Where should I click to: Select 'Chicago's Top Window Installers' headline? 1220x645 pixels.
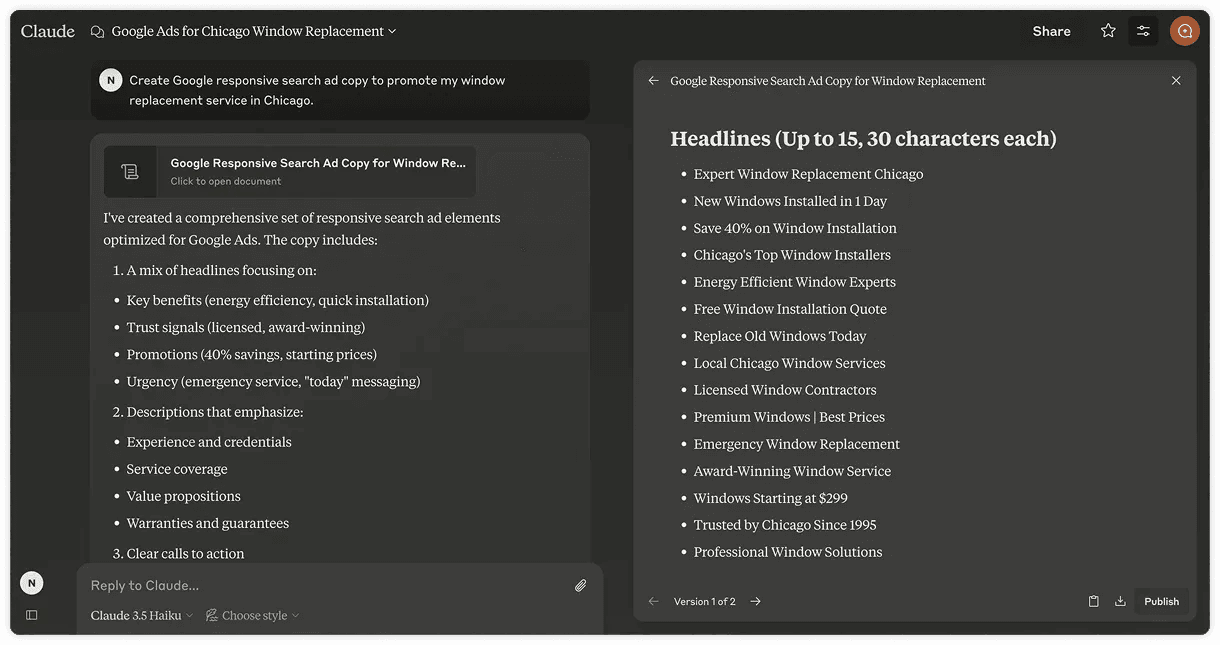coord(792,255)
